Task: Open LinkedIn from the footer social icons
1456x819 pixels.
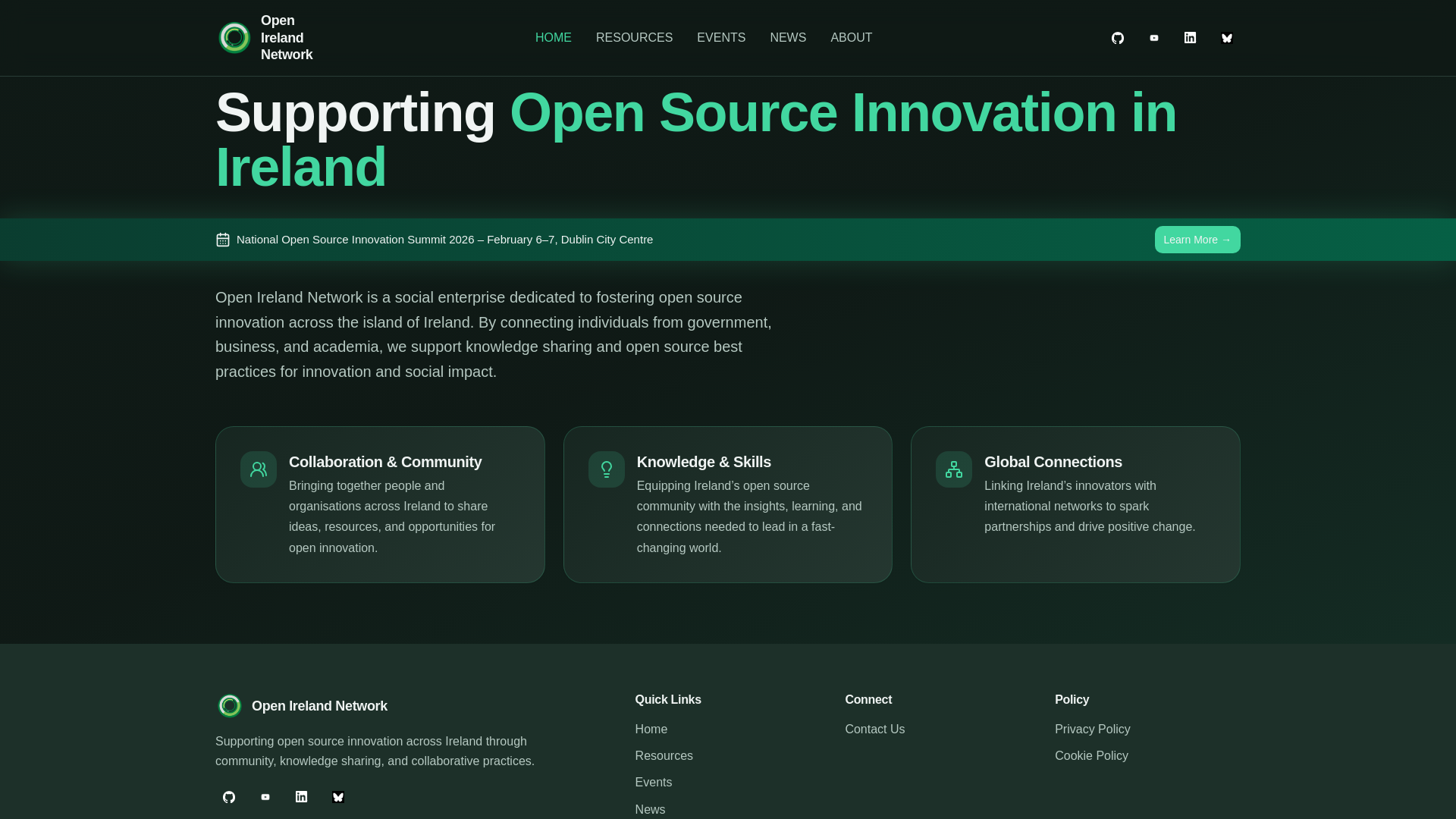Action: [x=301, y=797]
